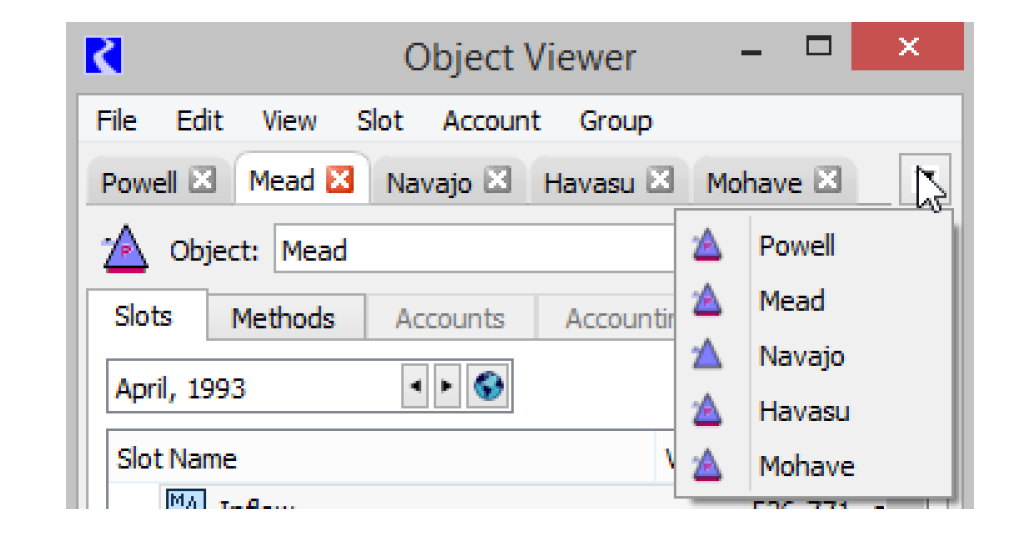Click the Havasu reservoir icon in dropdown list
The width and height of the screenshot is (1013, 539).
[x=707, y=411]
